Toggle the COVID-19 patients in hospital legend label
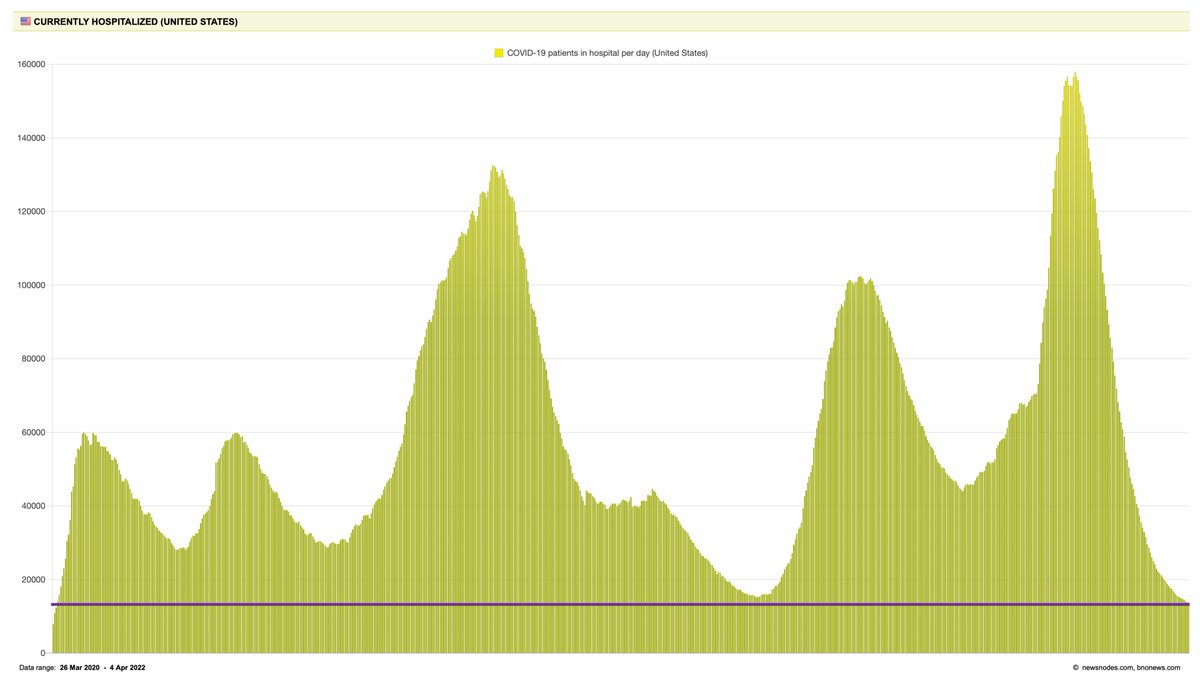The image size is (1200, 678). [607, 53]
